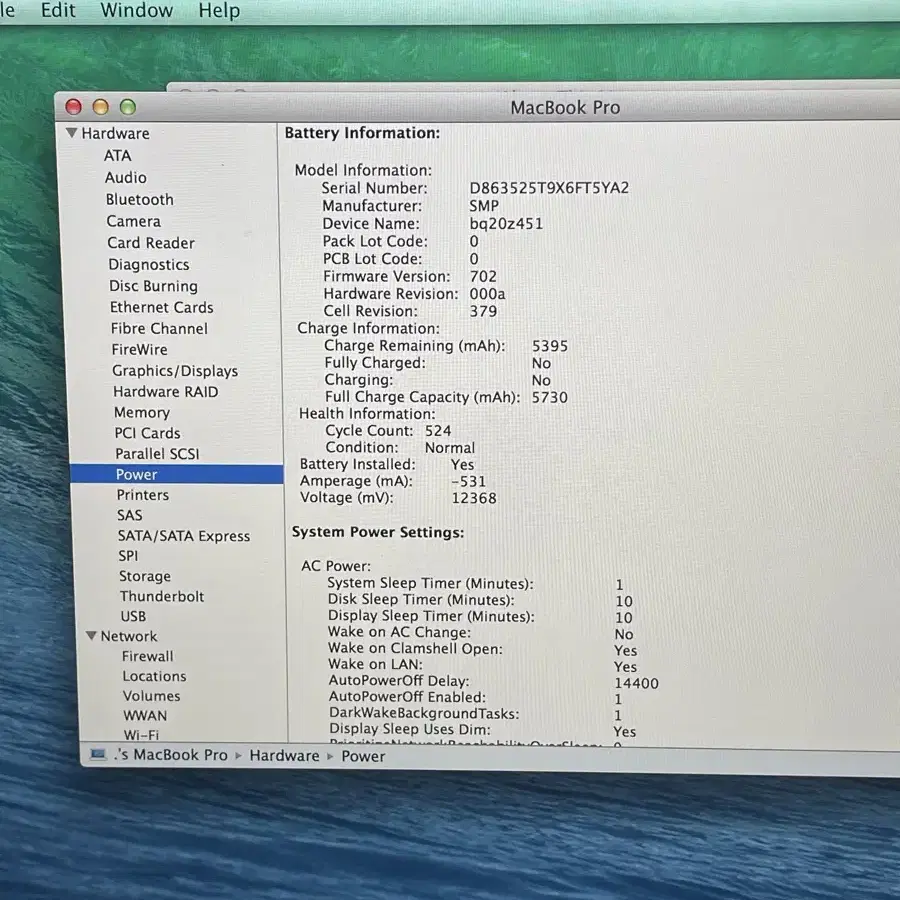Open the Edit menu
Screen dimensions: 900x900
click(x=58, y=10)
